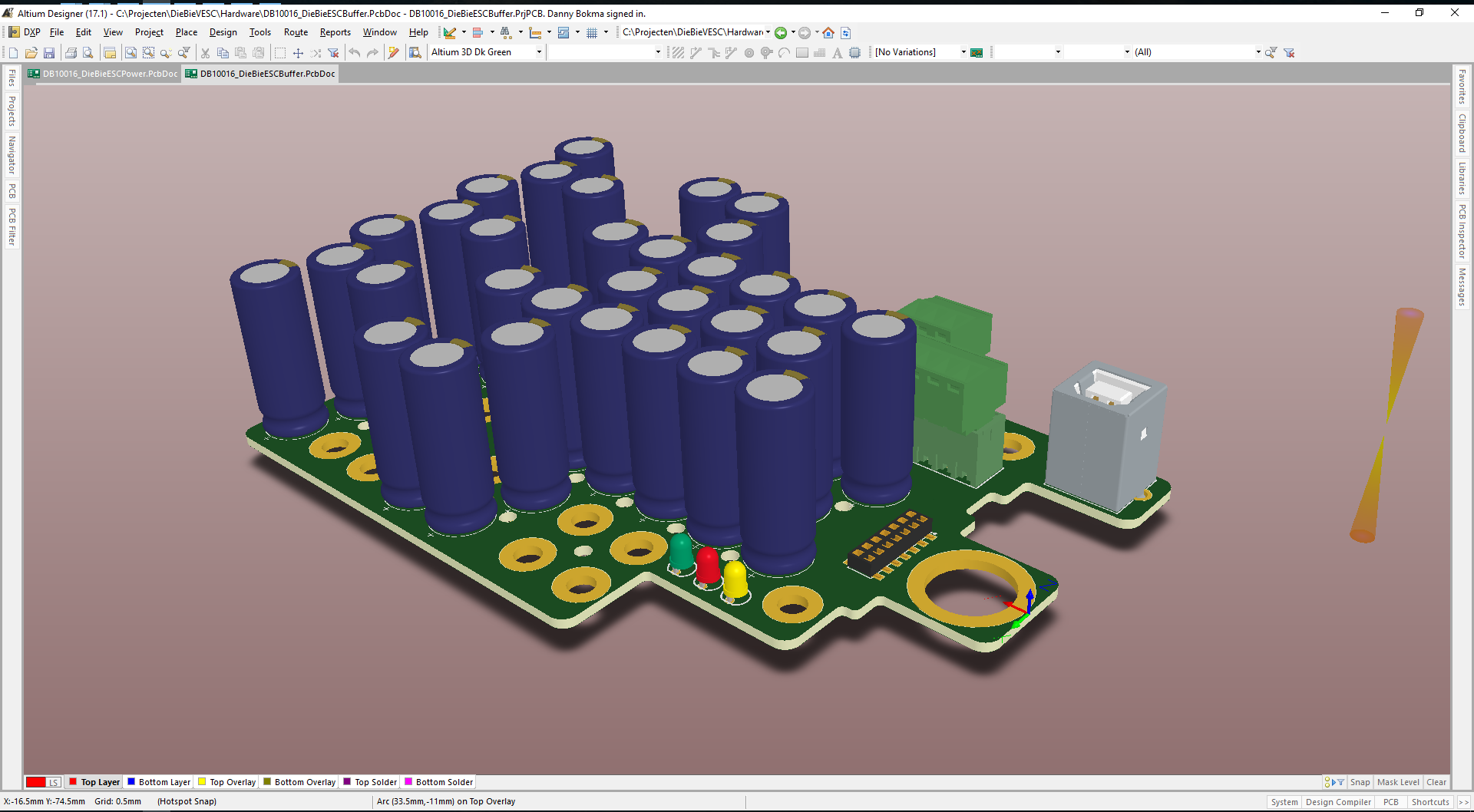Viewport: 1474px width, 812px height.
Task: Click the green Back navigation arrow
Action: tap(781, 33)
